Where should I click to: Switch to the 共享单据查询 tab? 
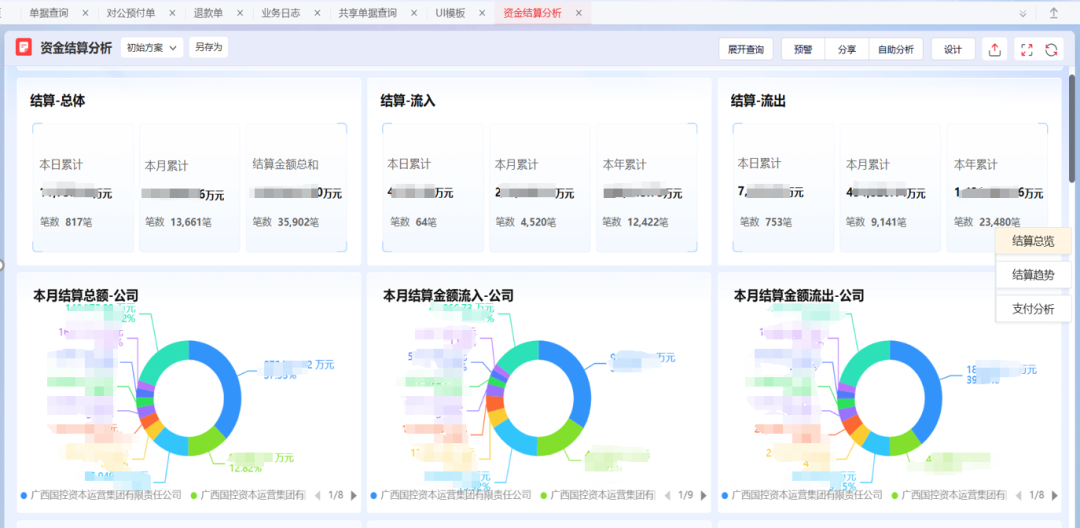click(367, 13)
